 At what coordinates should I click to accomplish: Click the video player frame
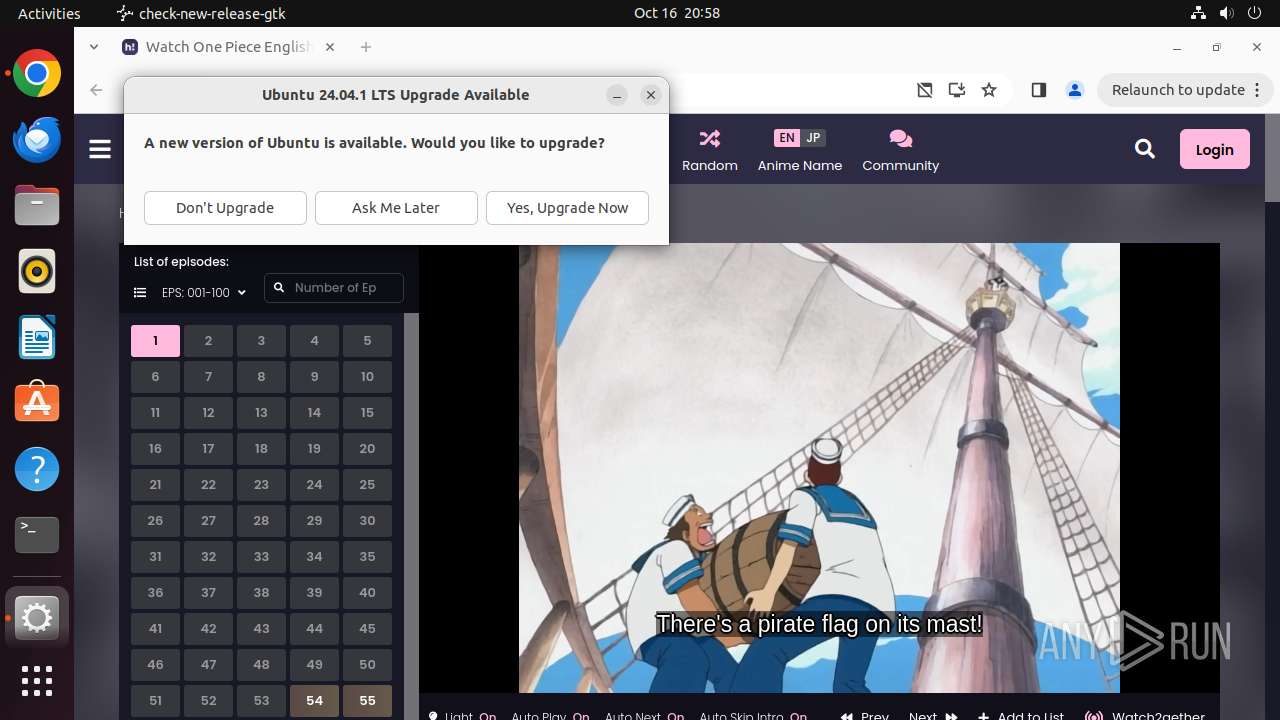tap(819, 468)
